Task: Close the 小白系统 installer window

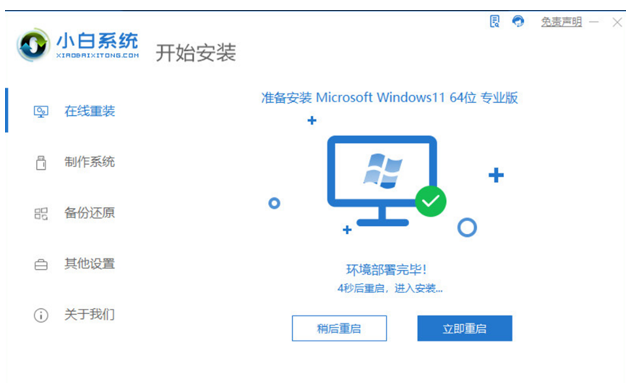Action: pos(617,22)
